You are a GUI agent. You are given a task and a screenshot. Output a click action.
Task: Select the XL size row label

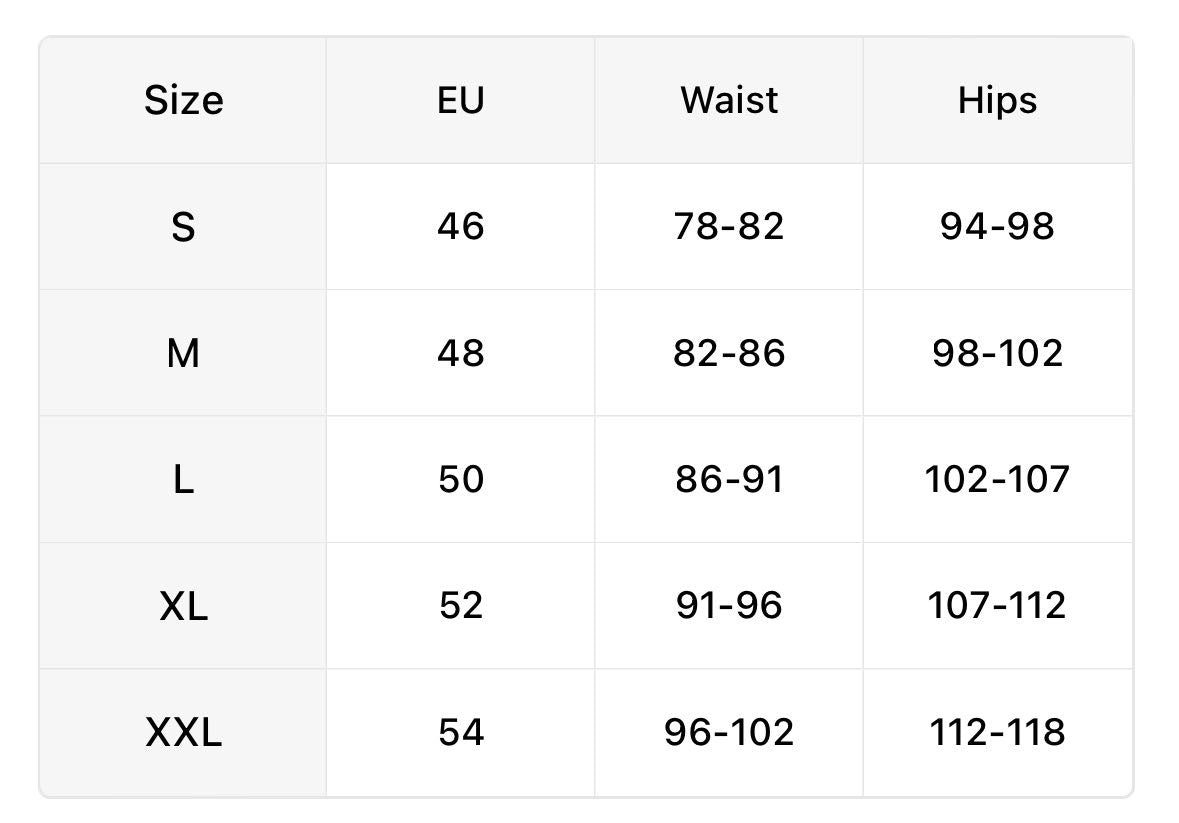coord(183,606)
